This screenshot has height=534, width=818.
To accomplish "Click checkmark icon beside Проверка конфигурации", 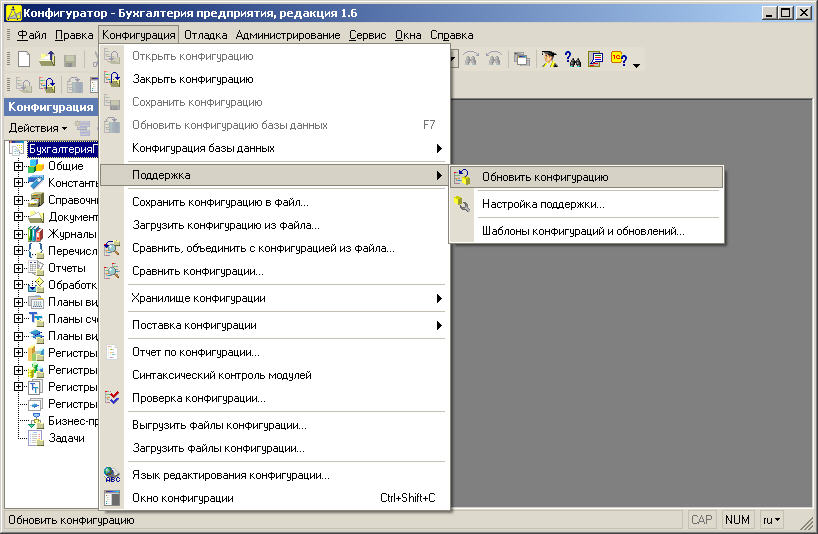I will click(x=112, y=398).
